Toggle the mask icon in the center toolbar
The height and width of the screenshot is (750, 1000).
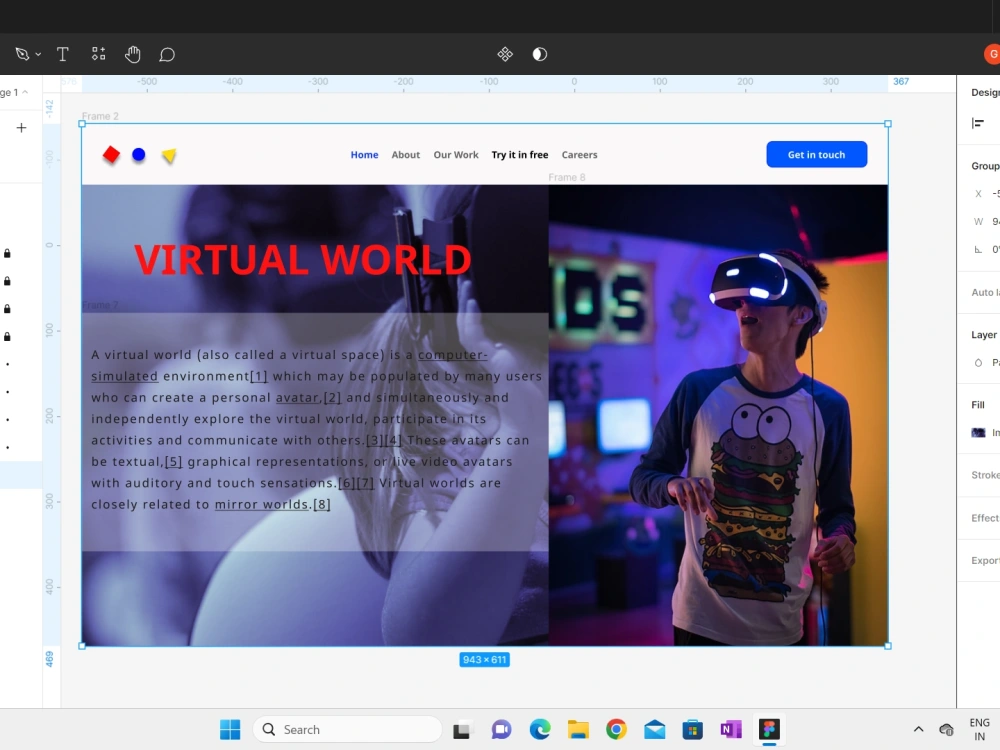coord(539,54)
